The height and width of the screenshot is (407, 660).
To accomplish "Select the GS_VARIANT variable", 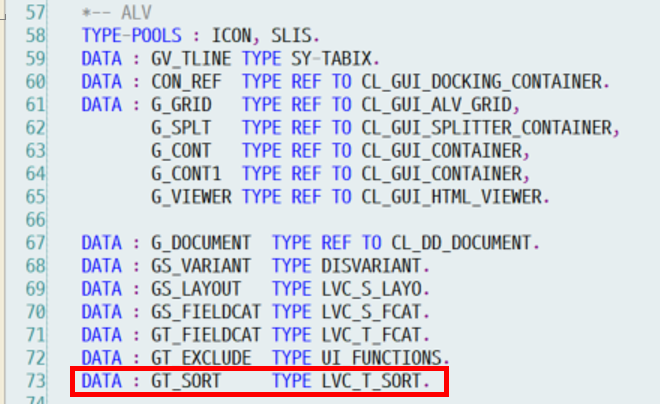I will coord(201,266).
